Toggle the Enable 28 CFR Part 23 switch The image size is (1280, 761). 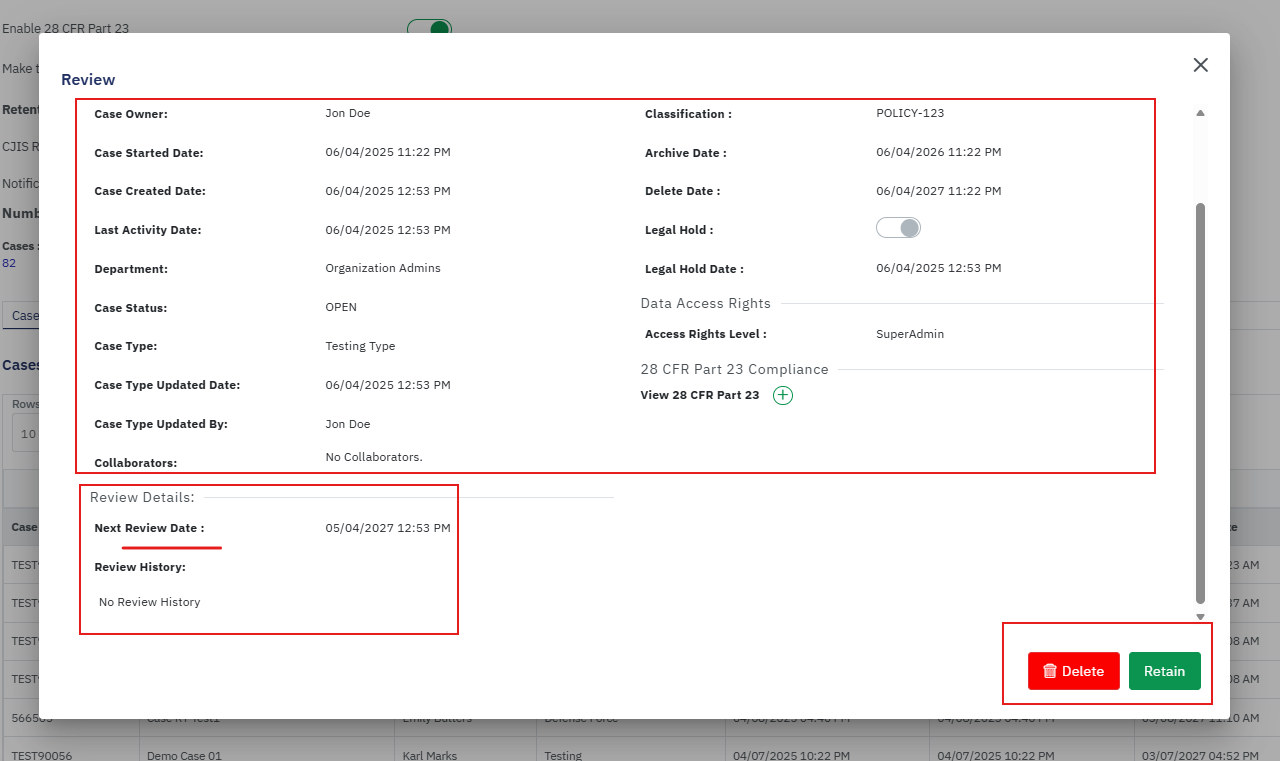pos(430,28)
